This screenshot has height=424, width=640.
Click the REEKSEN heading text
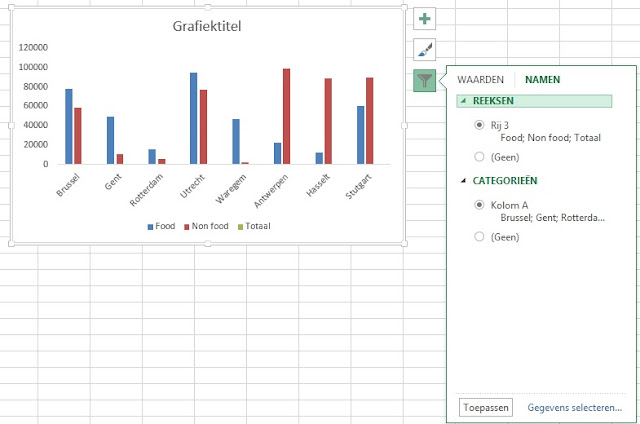tap(493, 101)
